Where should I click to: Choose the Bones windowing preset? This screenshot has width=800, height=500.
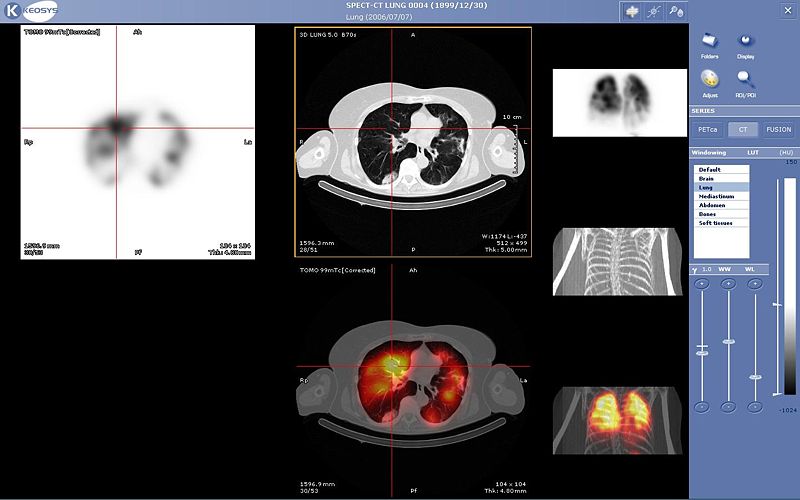click(721, 214)
